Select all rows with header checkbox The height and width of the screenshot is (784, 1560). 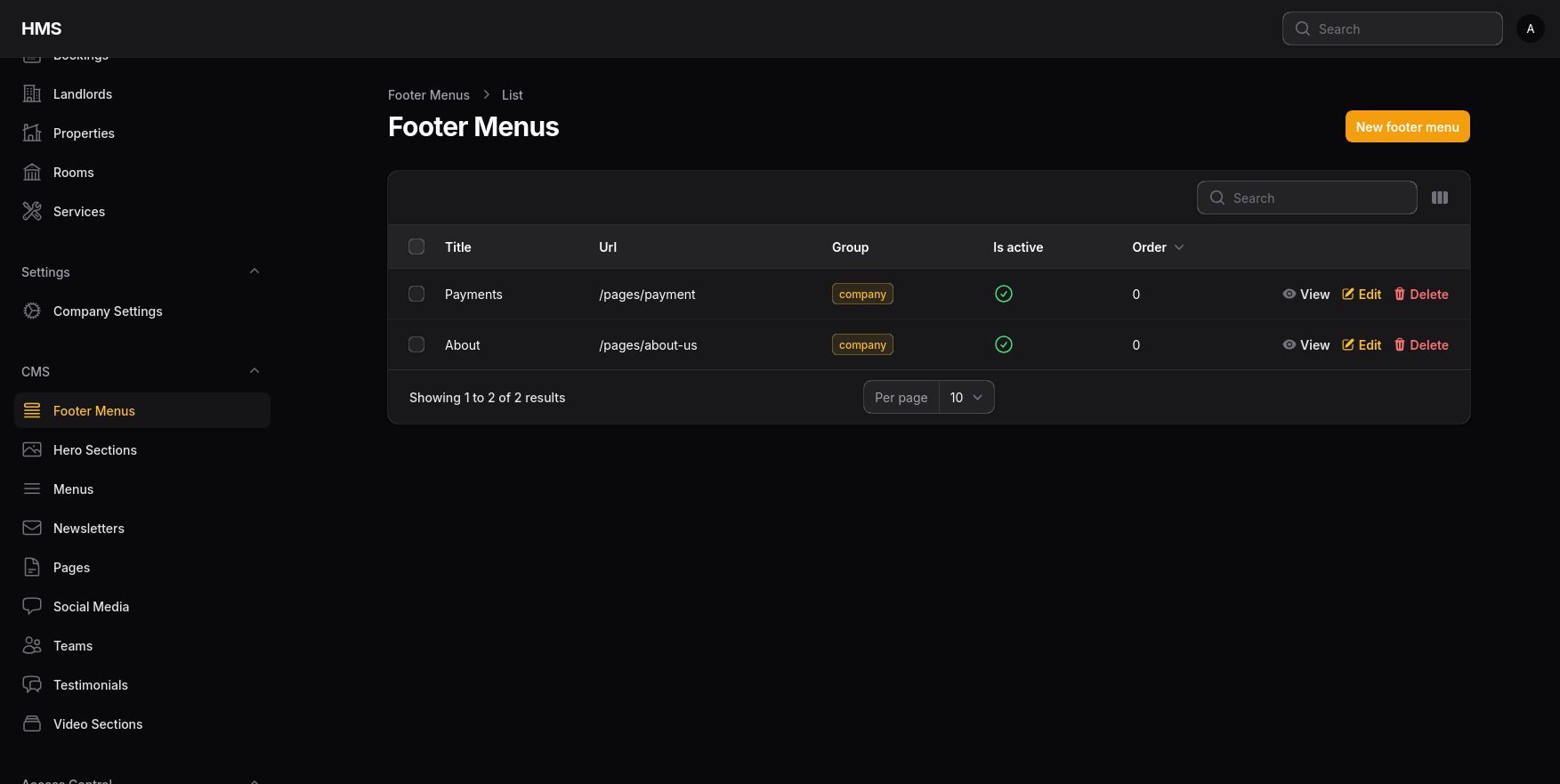point(416,247)
